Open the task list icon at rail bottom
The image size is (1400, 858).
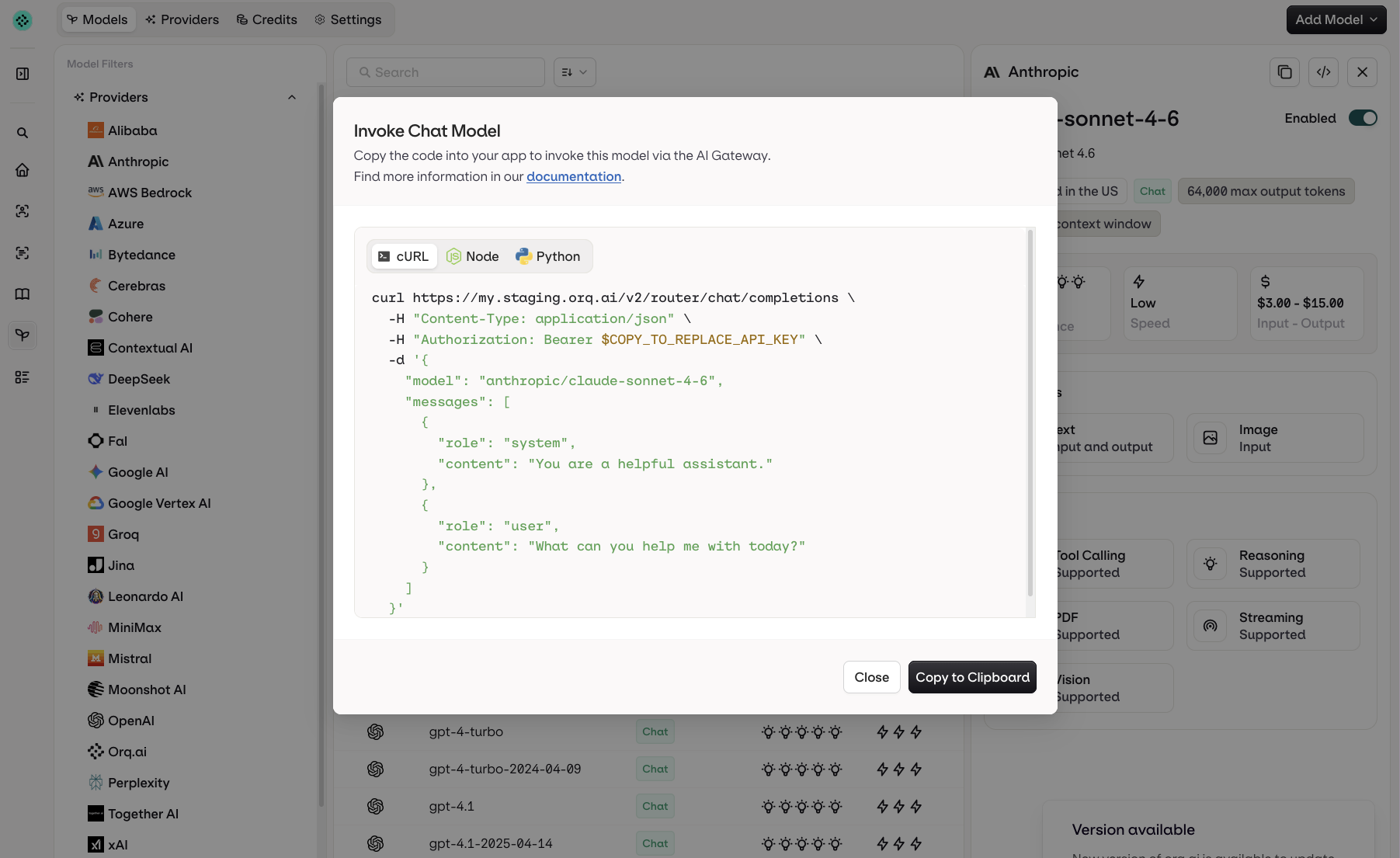tap(23, 377)
